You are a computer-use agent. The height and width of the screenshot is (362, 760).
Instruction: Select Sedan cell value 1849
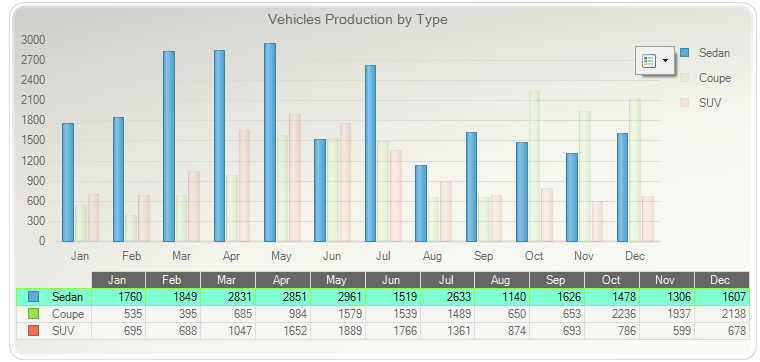click(x=173, y=297)
